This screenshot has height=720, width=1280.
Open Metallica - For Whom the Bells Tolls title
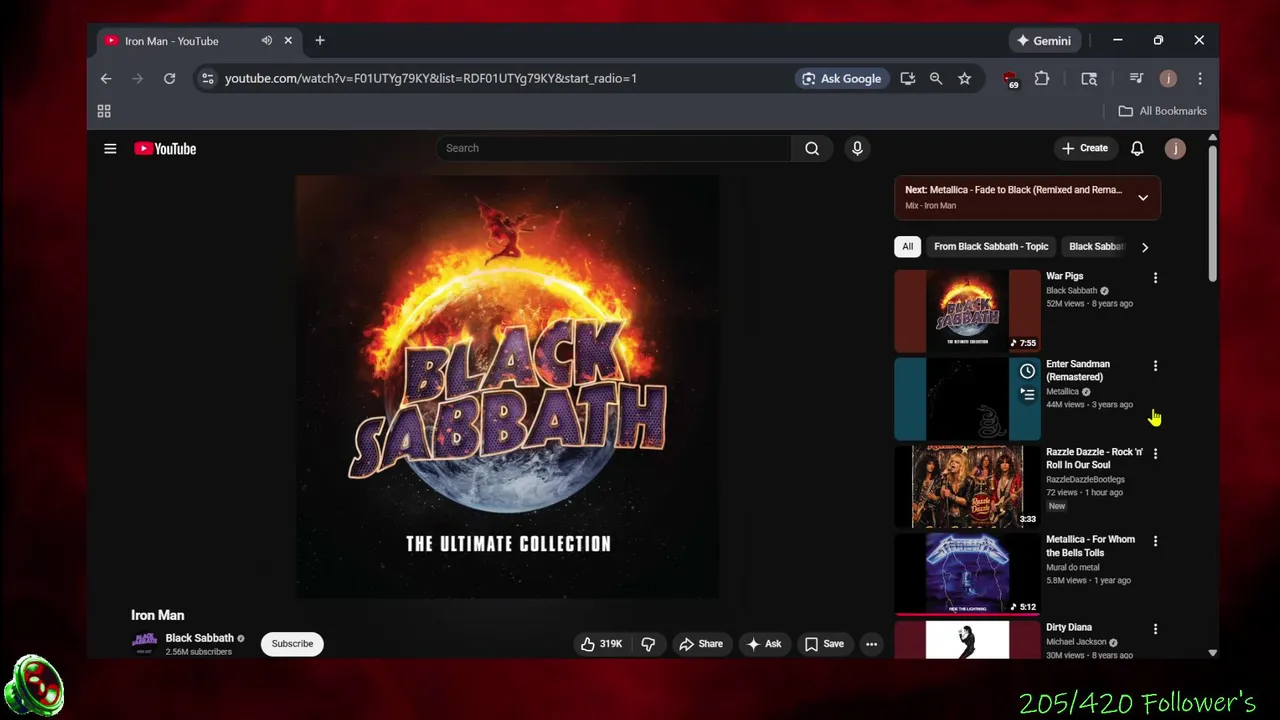coord(1090,546)
